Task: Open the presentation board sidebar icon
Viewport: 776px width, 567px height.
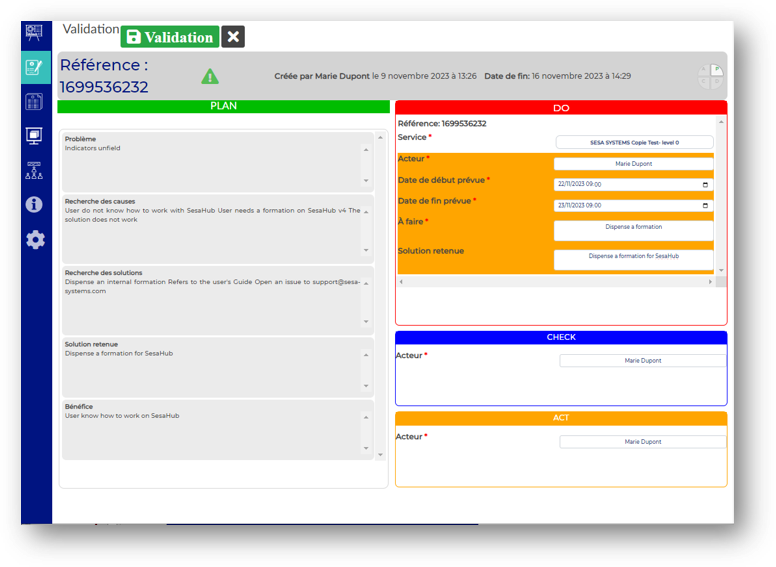Action: point(35,33)
